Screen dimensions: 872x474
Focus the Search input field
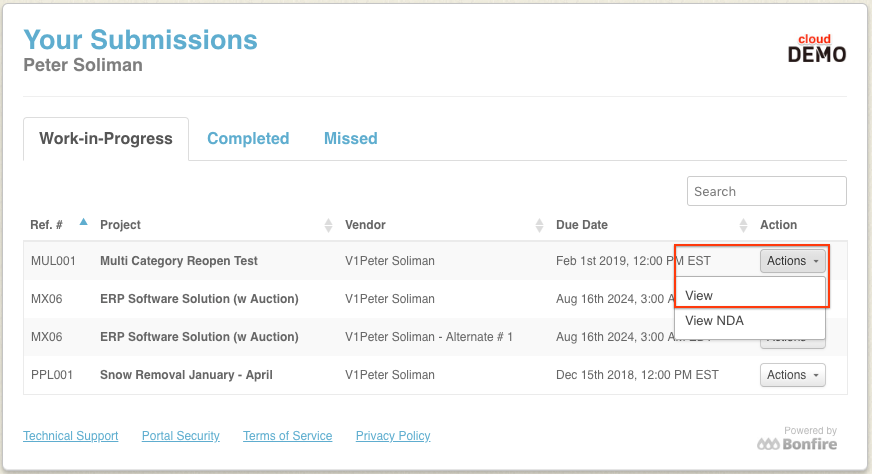[x=766, y=191]
